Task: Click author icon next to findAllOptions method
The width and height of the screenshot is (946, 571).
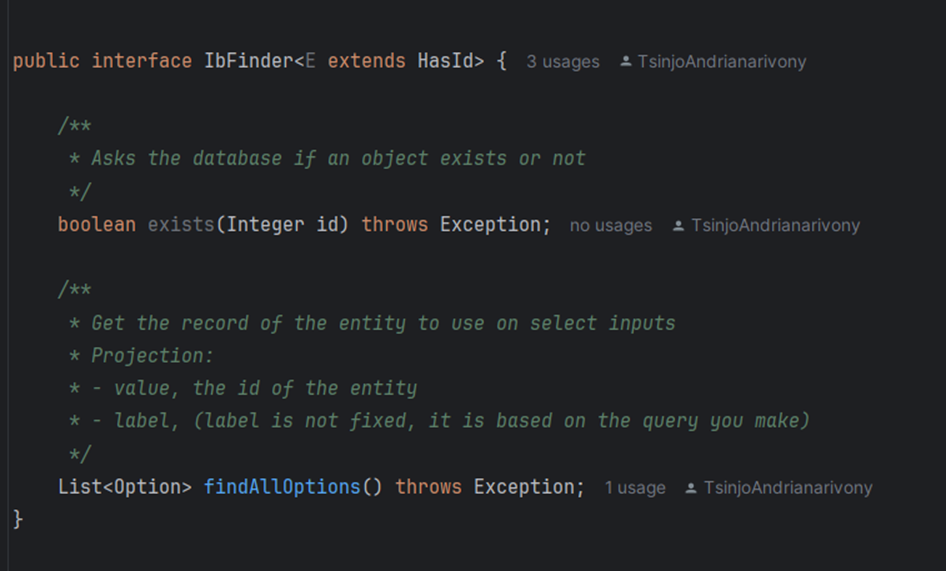Action: 691,488
